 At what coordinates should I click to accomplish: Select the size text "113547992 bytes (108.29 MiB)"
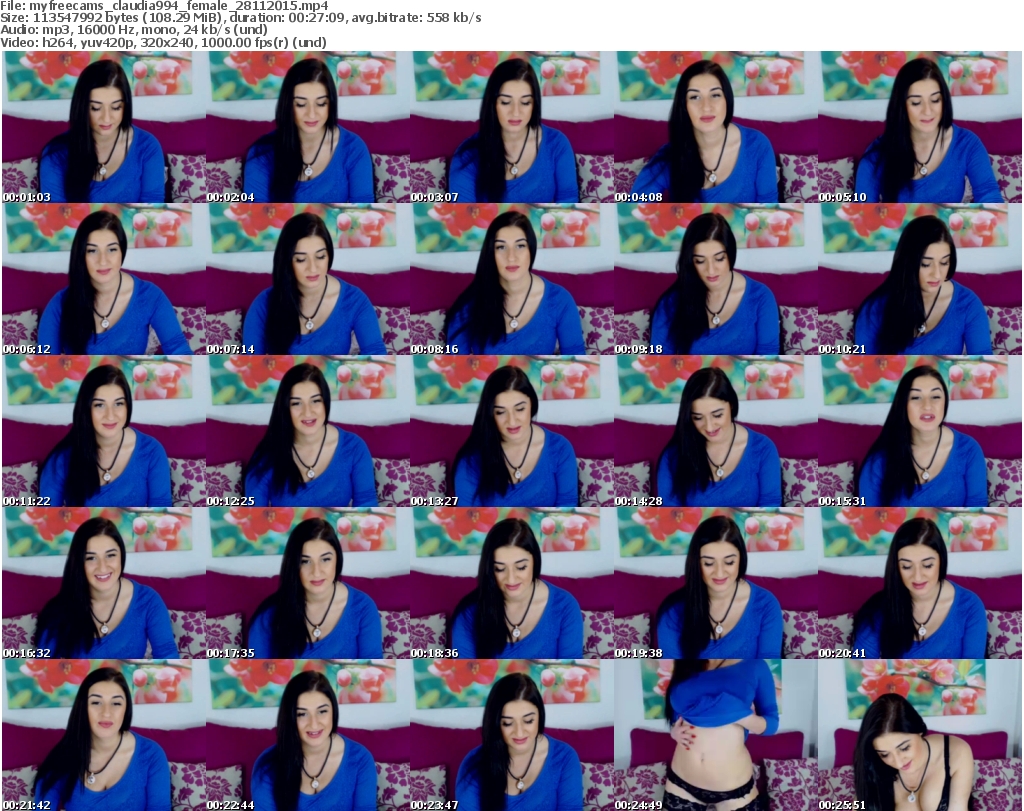point(127,18)
